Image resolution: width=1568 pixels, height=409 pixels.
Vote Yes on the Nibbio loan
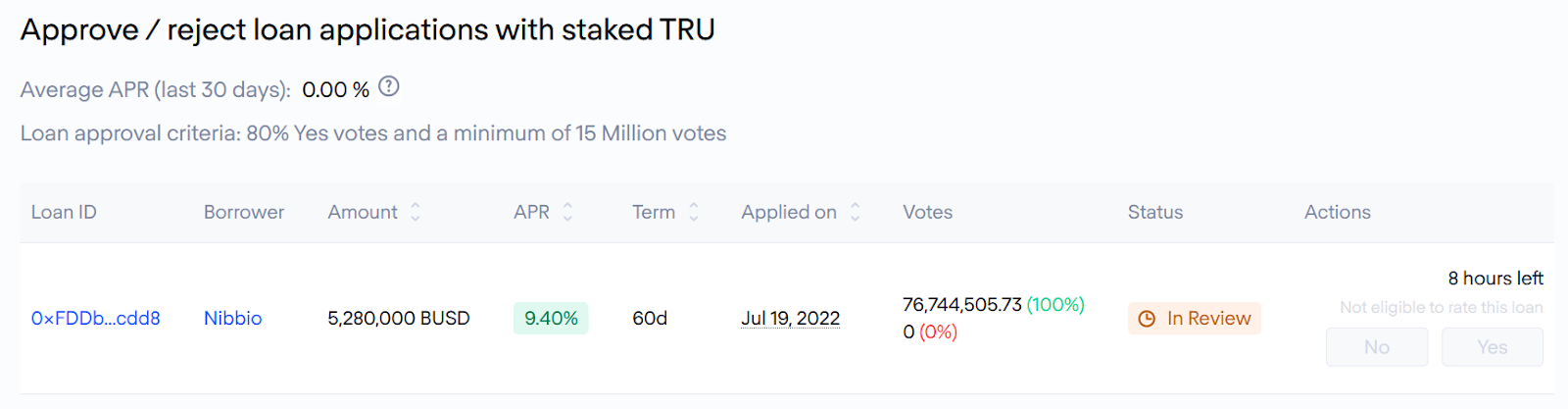coord(1493,347)
